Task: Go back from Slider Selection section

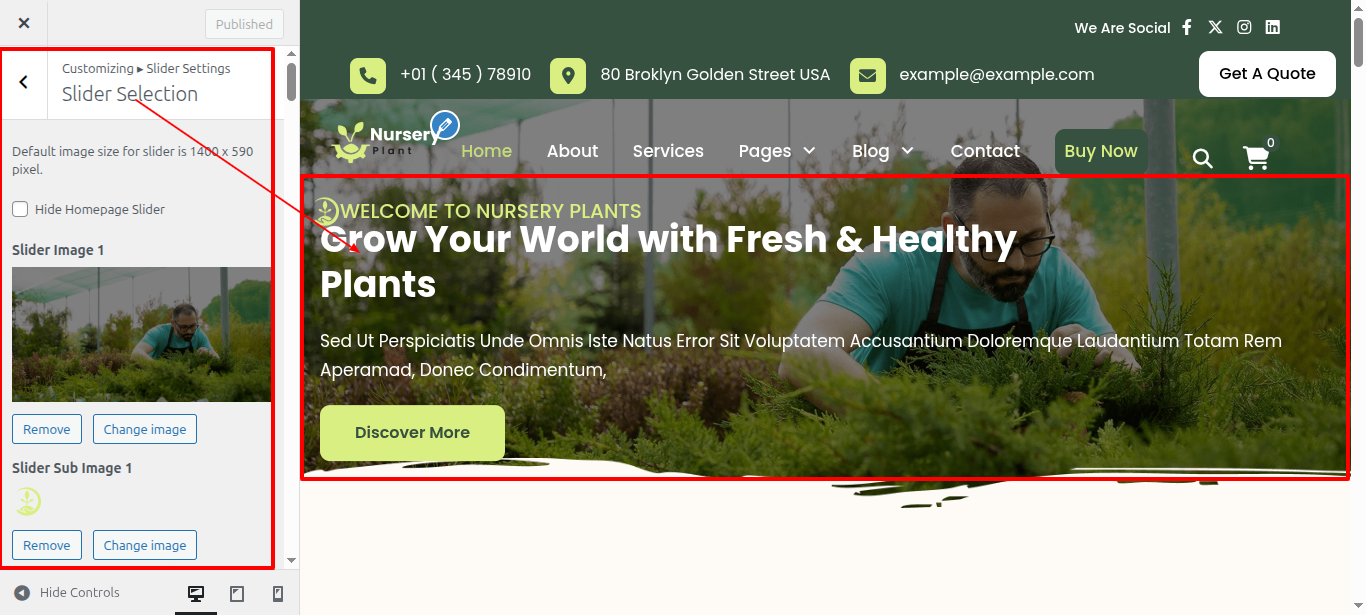Action: [x=24, y=82]
